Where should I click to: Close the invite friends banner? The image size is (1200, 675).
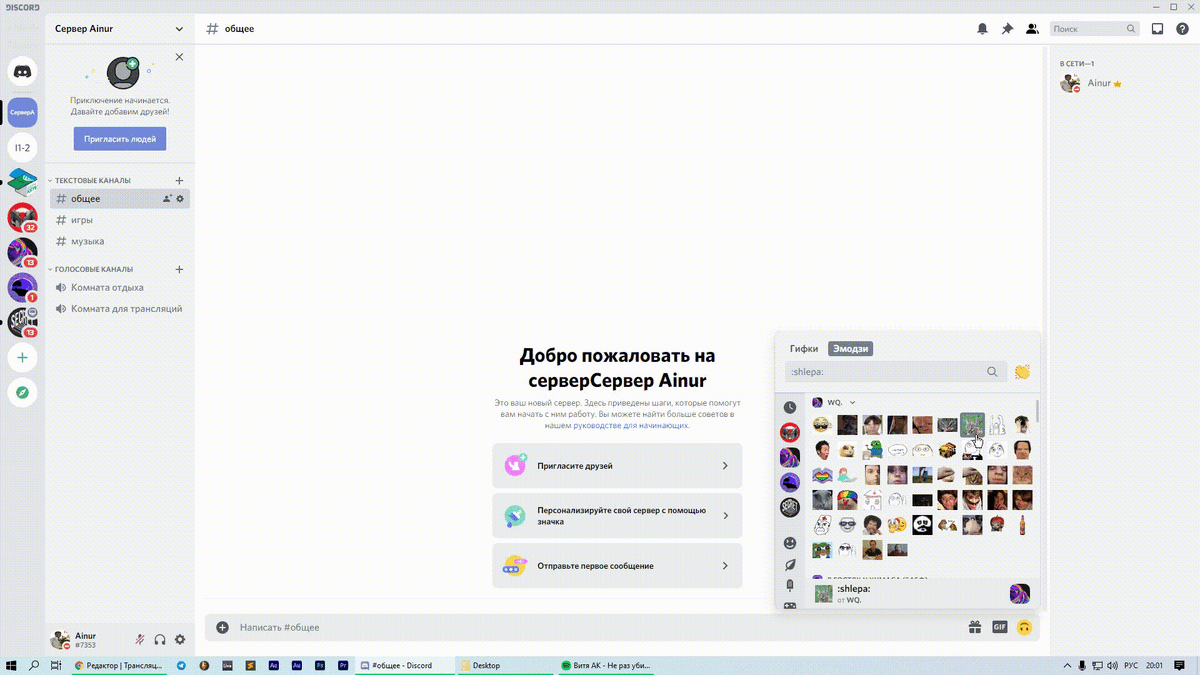tap(179, 57)
